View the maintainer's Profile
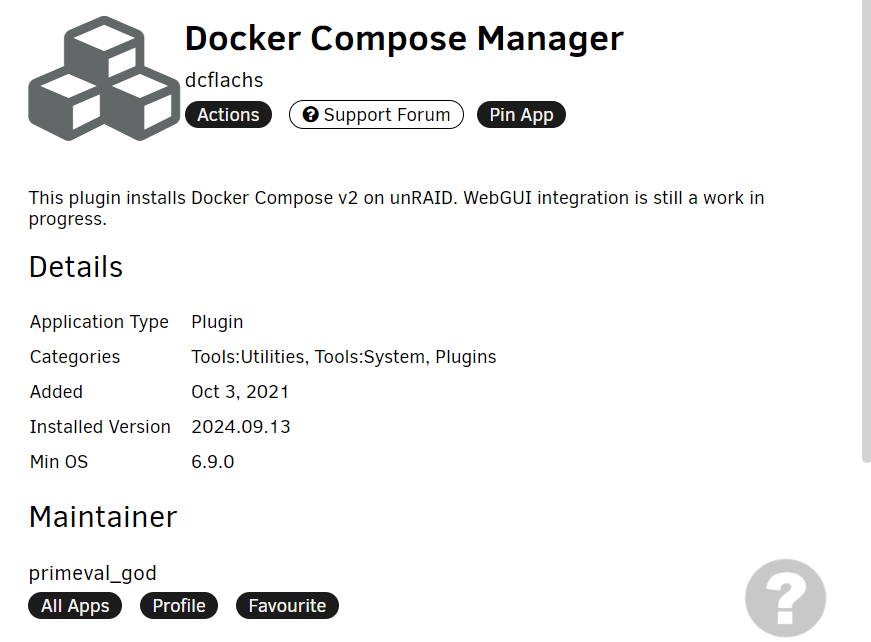The height and width of the screenshot is (642, 871). [x=179, y=605]
